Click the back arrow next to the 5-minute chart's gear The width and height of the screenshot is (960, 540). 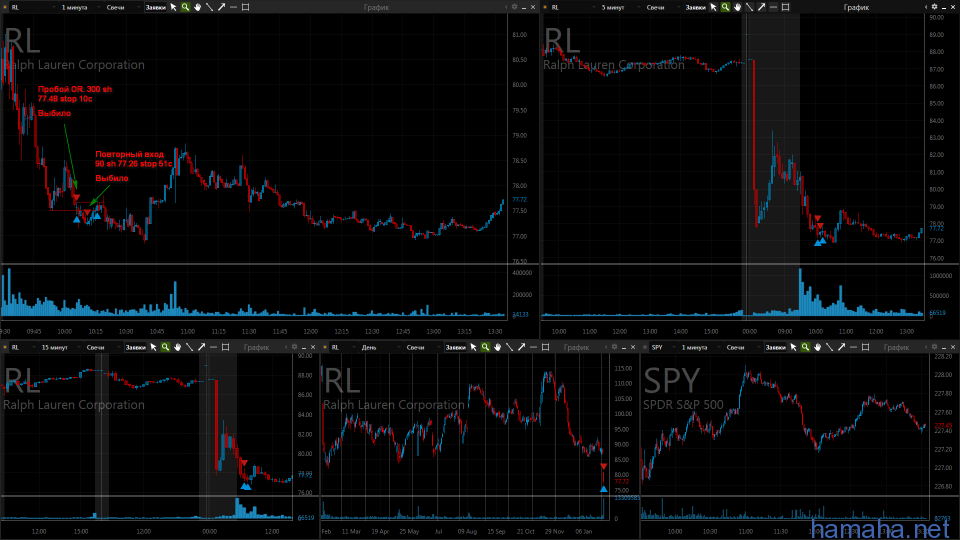(926, 7)
